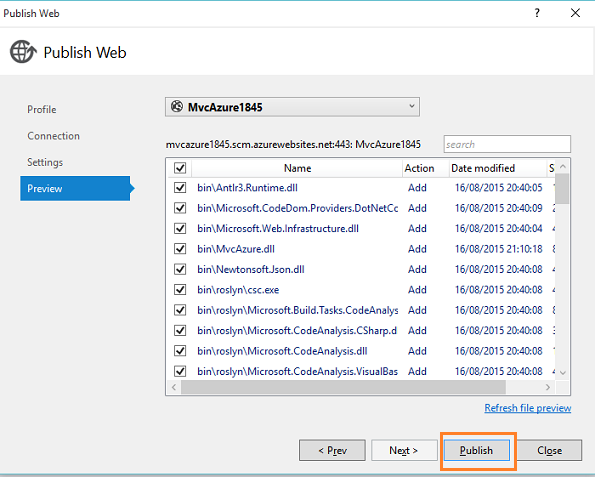This screenshot has width=595, height=477.
Task: Click the horizontal scrollbar left arrow
Action: pyautogui.click(x=174, y=387)
